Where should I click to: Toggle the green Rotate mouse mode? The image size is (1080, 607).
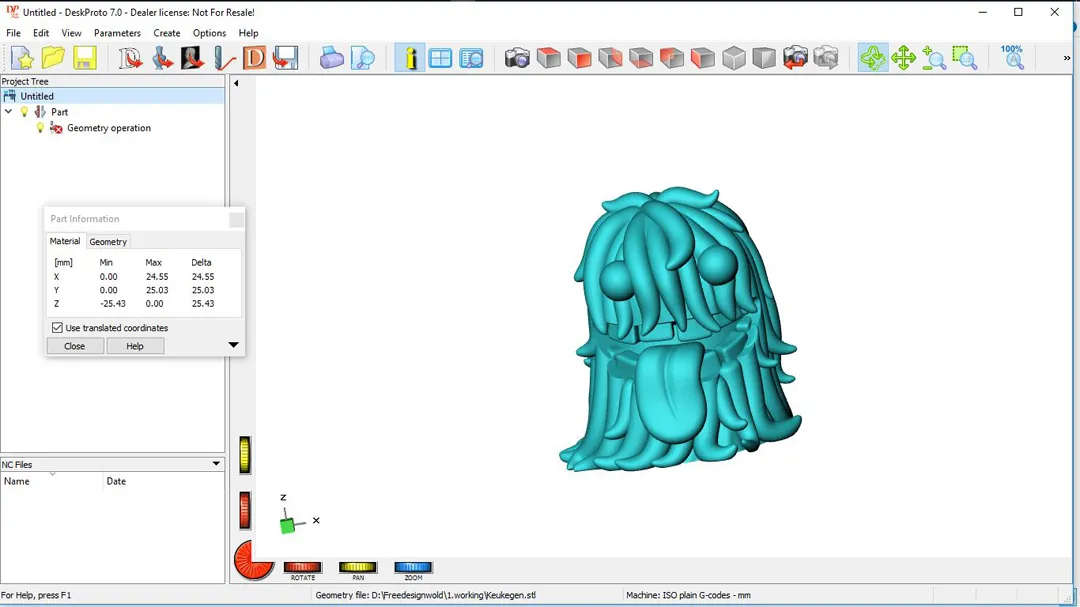click(x=873, y=58)
